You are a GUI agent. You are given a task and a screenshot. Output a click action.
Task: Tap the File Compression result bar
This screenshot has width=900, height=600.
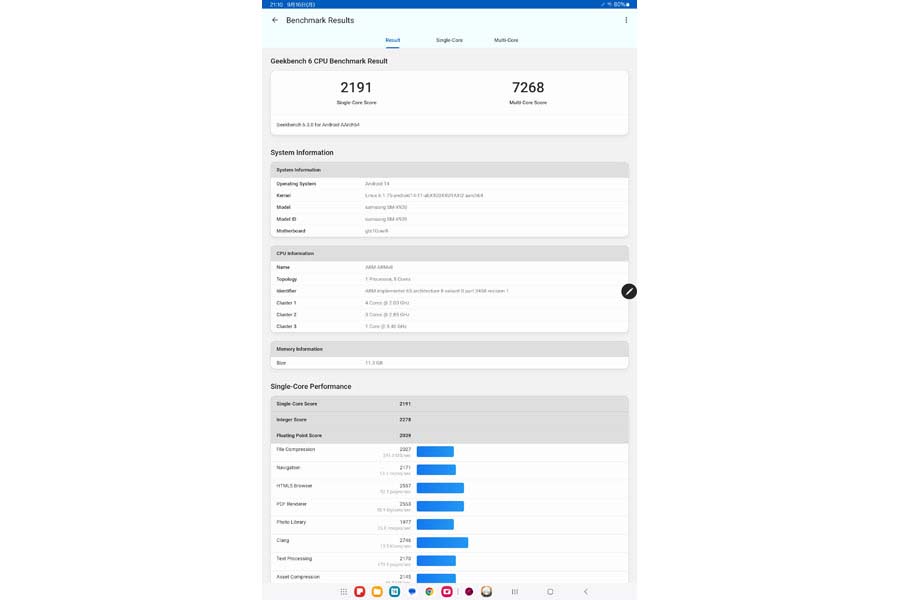tap(435, 452)
